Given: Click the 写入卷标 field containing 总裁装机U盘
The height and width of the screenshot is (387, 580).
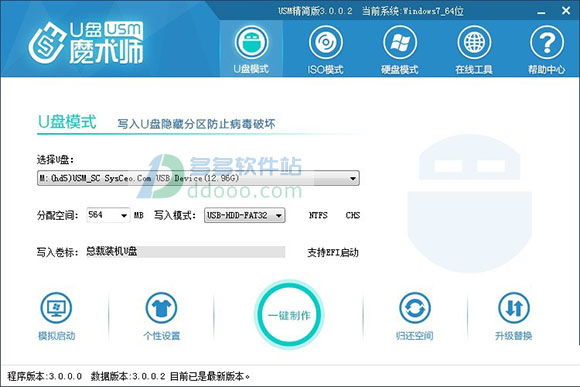Looking at the screenshot, I should tap(185, 252).
